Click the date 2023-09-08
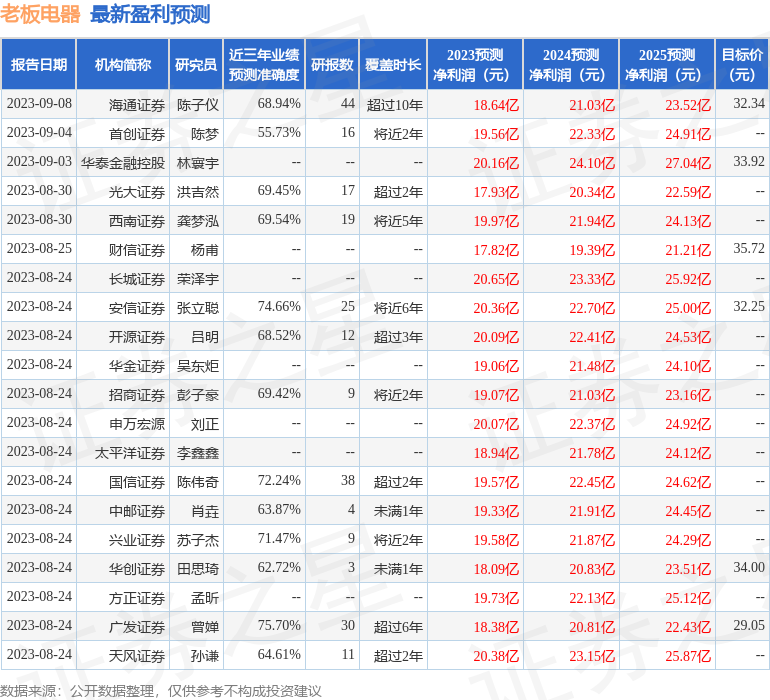 coord(39,103)
